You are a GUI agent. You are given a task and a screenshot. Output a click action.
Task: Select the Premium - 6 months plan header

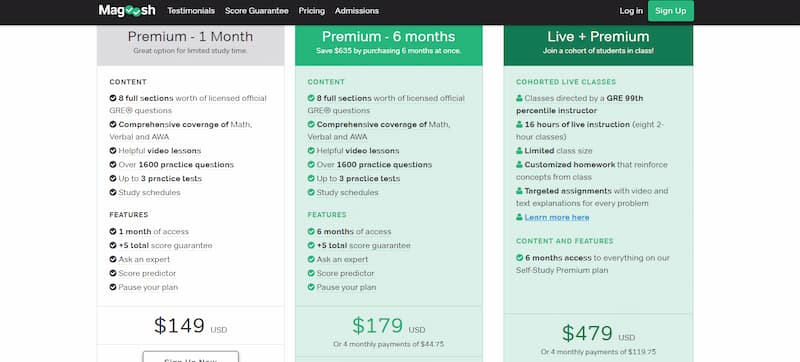388,45
